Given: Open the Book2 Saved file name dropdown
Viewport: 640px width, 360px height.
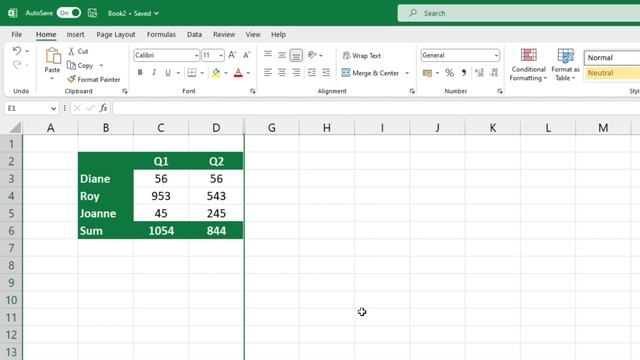Looking at the screenshot, I should coord(133,13).
